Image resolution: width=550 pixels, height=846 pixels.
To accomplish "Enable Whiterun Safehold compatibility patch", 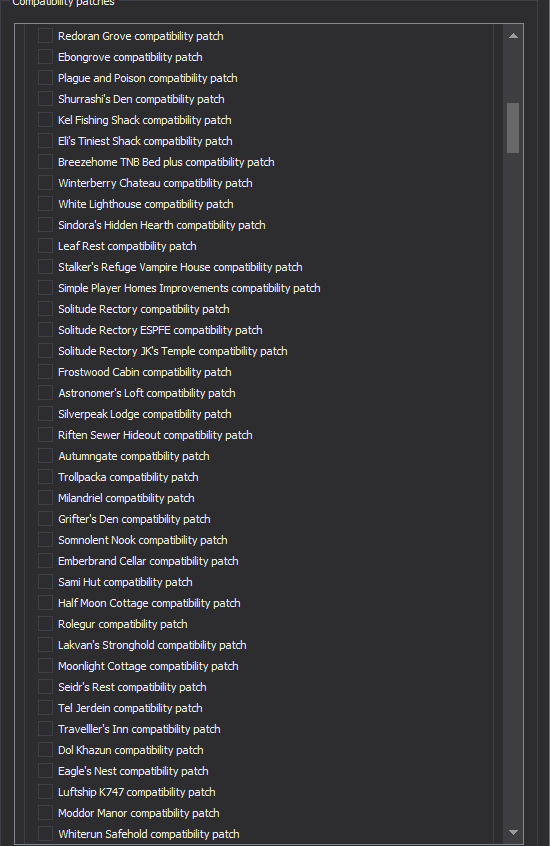I will (x=45, y=834).
